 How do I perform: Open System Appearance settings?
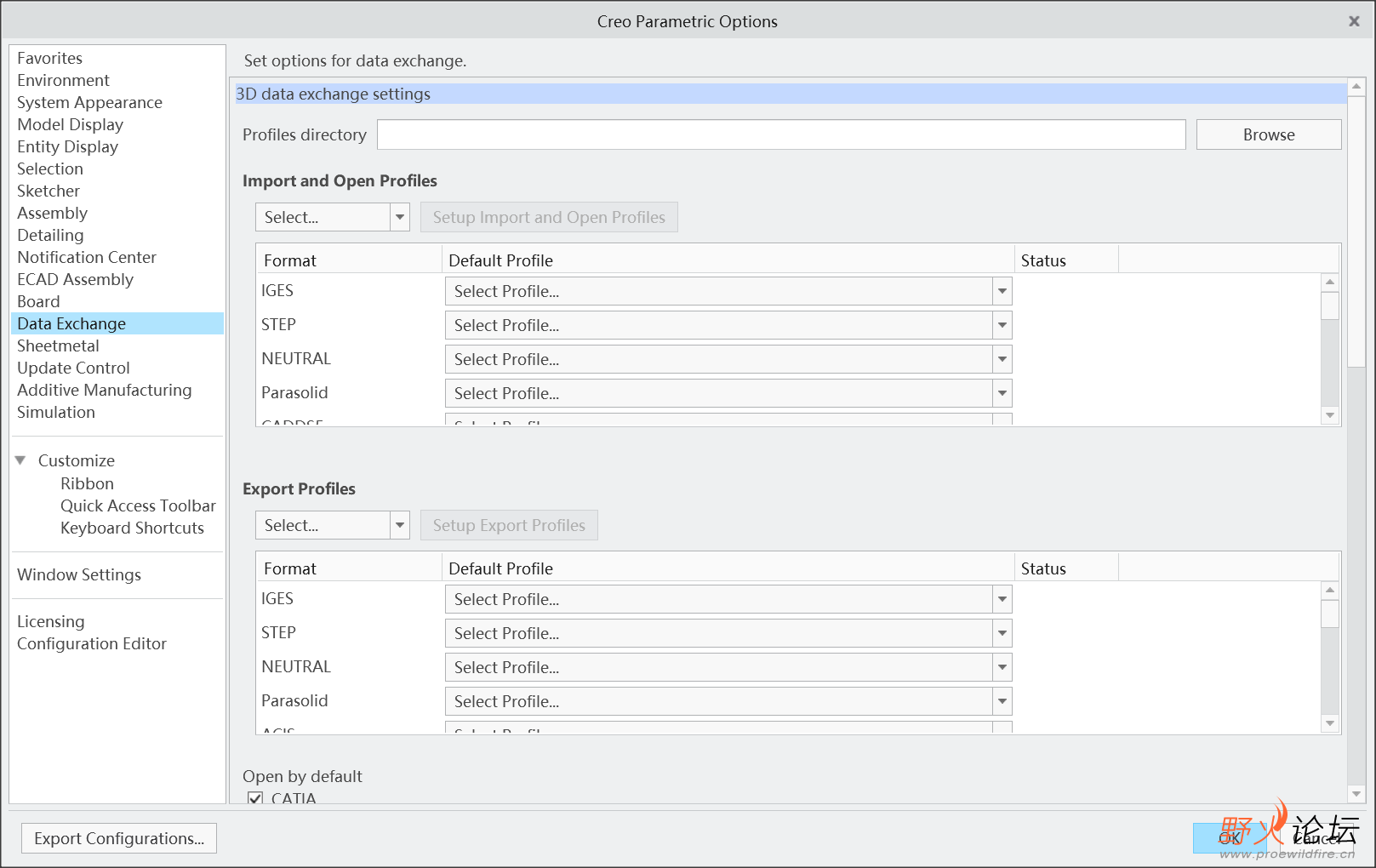click(89, 102)
